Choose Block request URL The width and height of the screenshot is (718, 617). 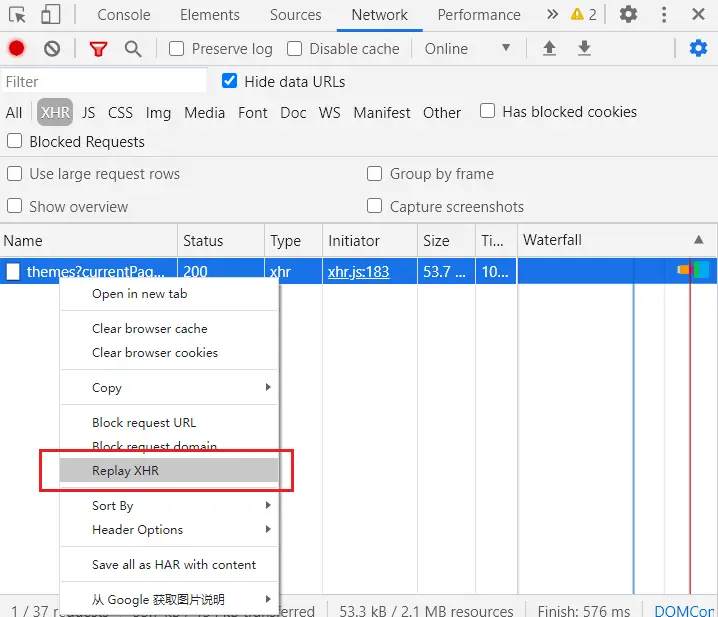point(169,422)
